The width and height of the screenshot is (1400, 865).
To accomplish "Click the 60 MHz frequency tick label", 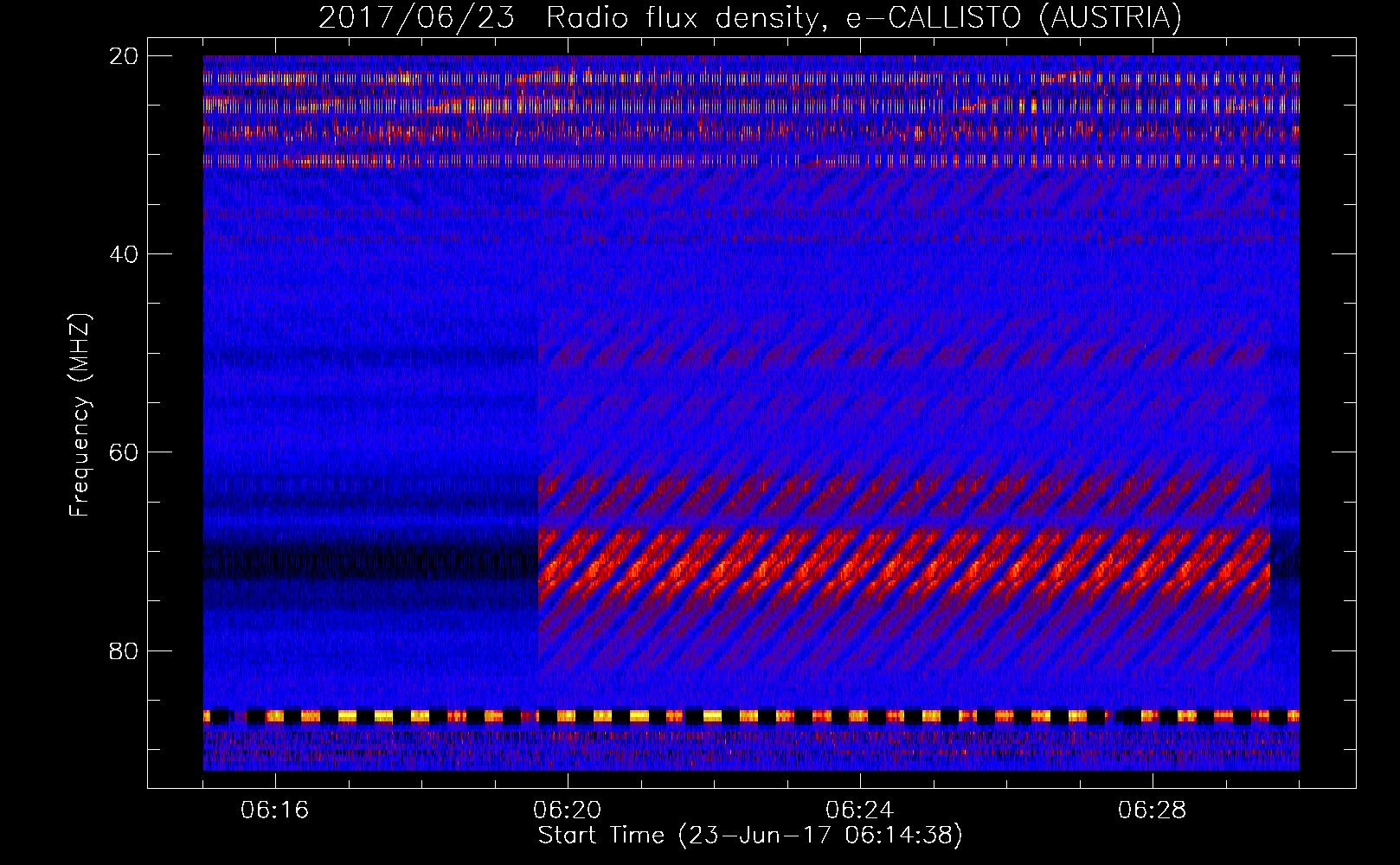I will coord(124,452).
